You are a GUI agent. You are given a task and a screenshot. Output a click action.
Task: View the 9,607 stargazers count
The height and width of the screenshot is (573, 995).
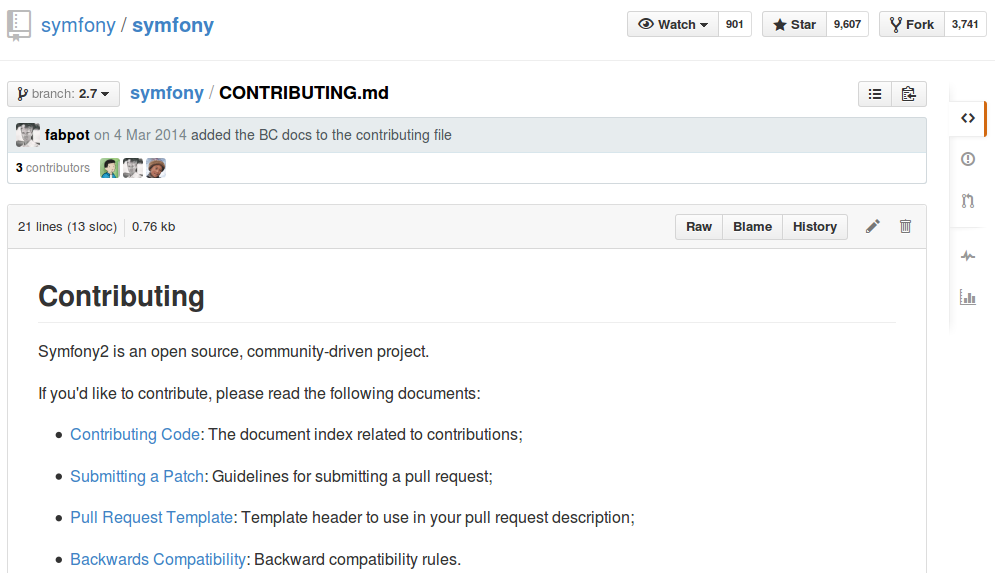pos(847,24)
